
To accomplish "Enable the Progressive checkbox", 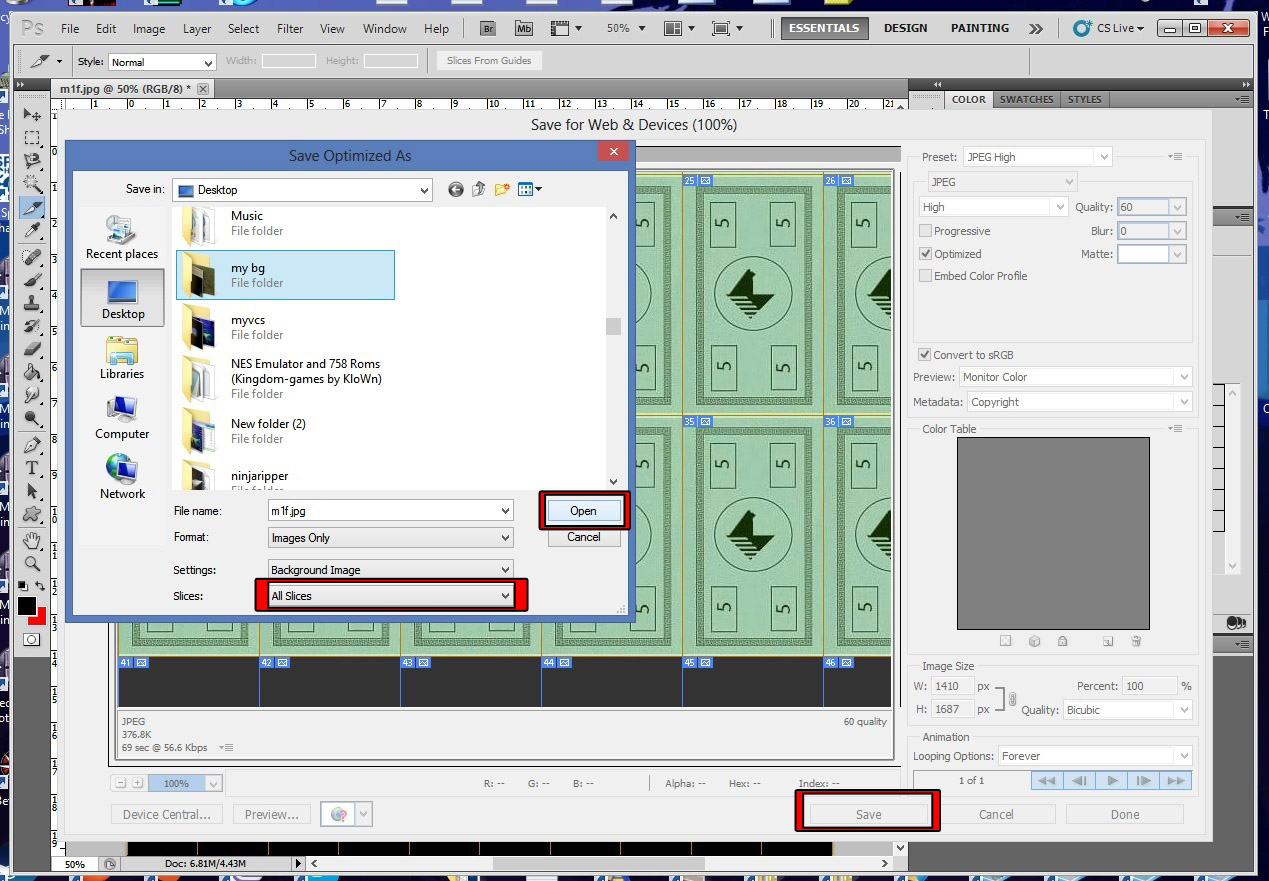I will point(925,231).
